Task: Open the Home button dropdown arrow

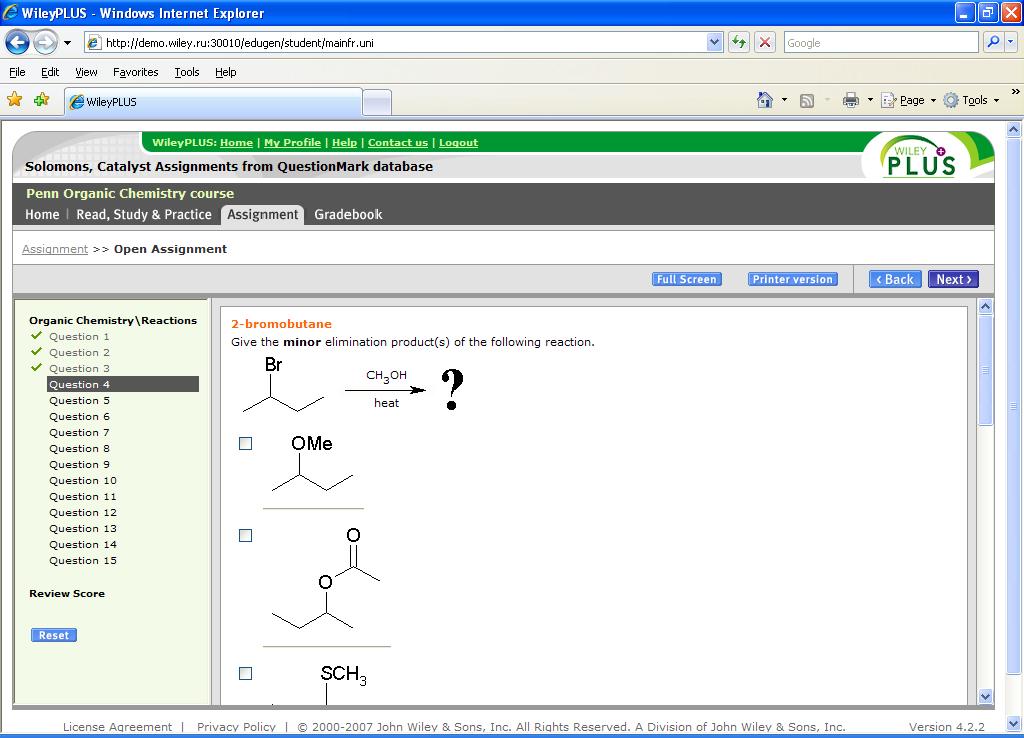Action: tap(784, 100)
